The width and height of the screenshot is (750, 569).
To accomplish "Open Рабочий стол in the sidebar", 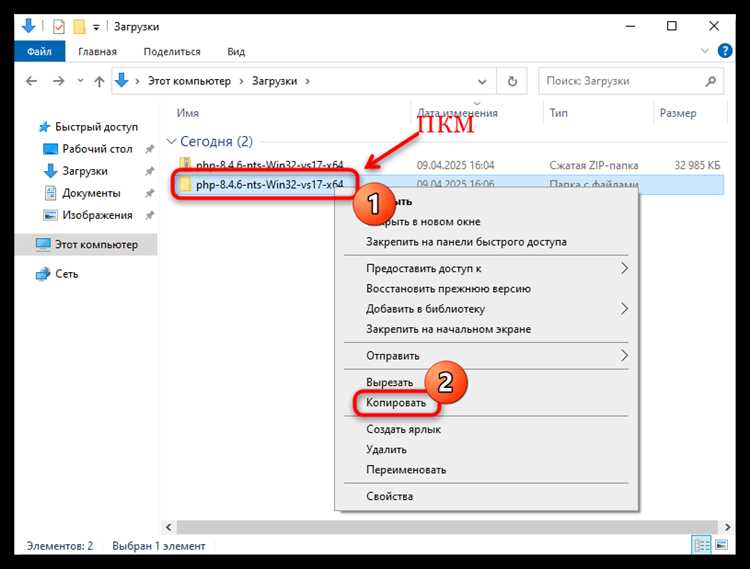I will (x=97, y=149).
